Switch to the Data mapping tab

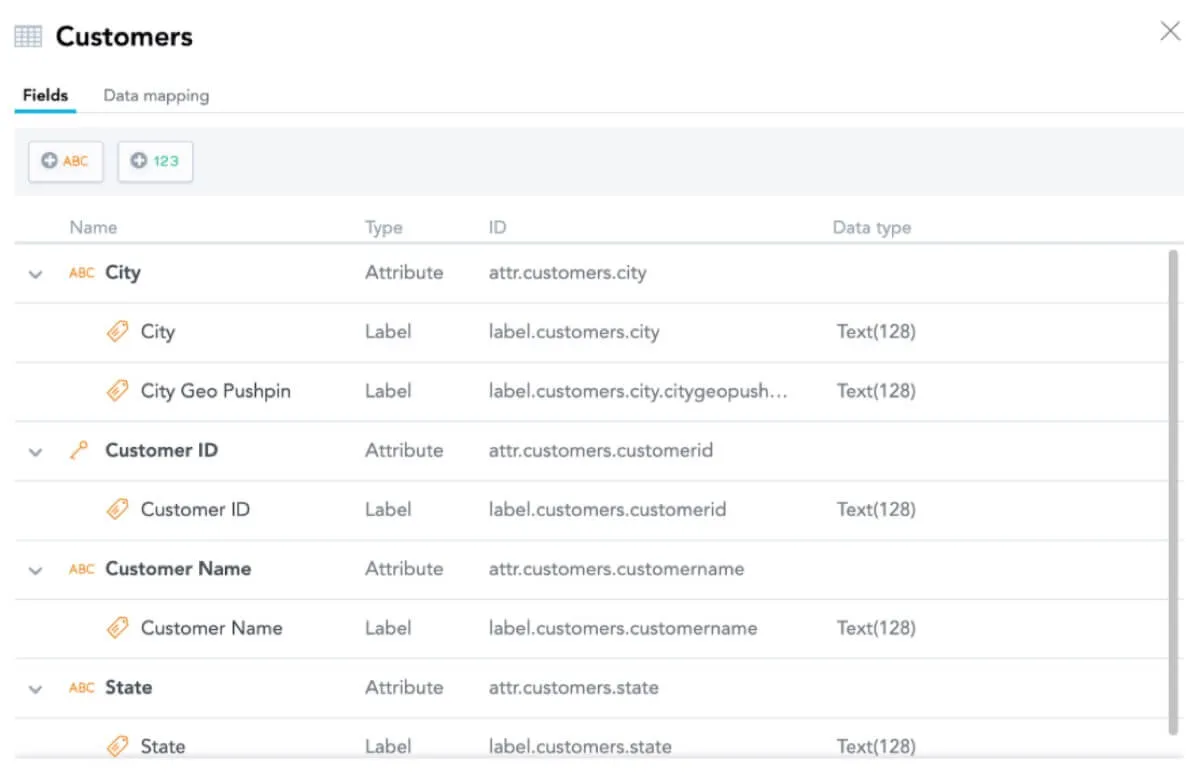156,96
